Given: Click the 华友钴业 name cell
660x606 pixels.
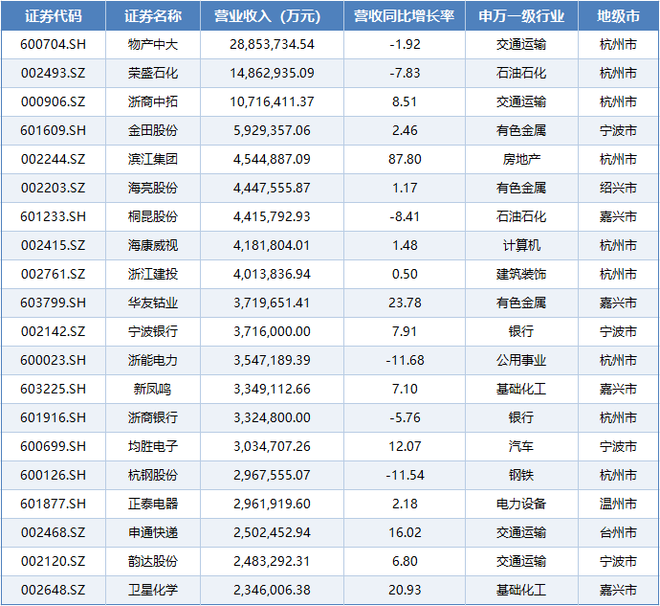Looking at the screenshot, I should [153, 302].
